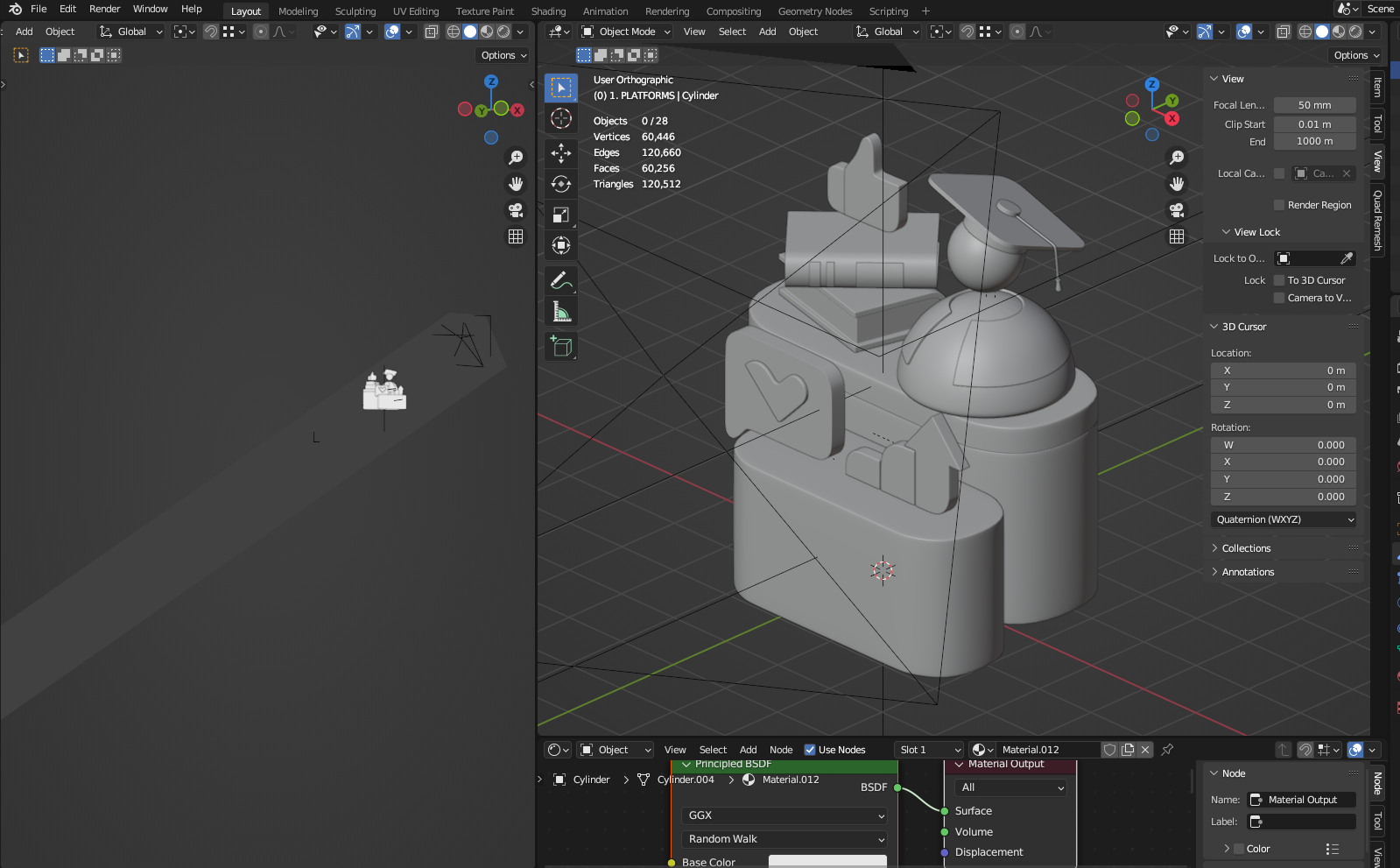This screenshot has height=868, width=1400.
Task: Click the Focal Length 50 mm field
Action: [1314, 105]
